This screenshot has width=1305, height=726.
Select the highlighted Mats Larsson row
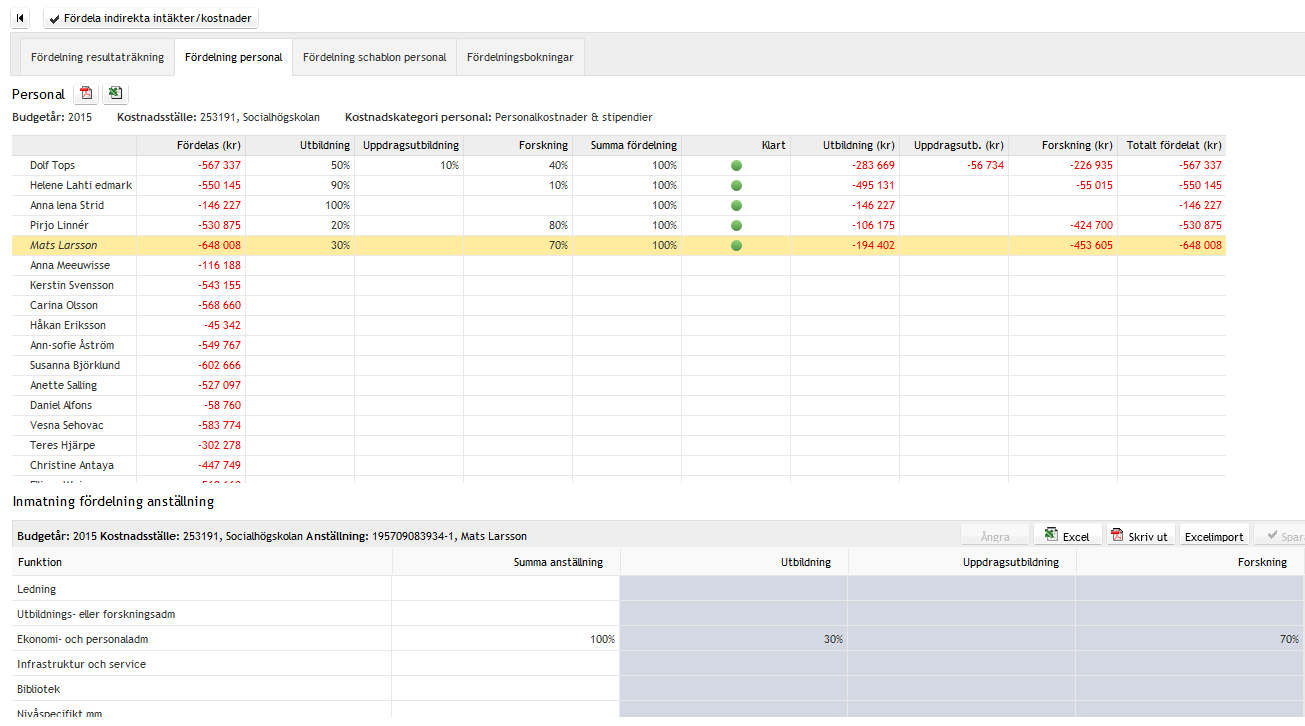(x=618, y=245)
